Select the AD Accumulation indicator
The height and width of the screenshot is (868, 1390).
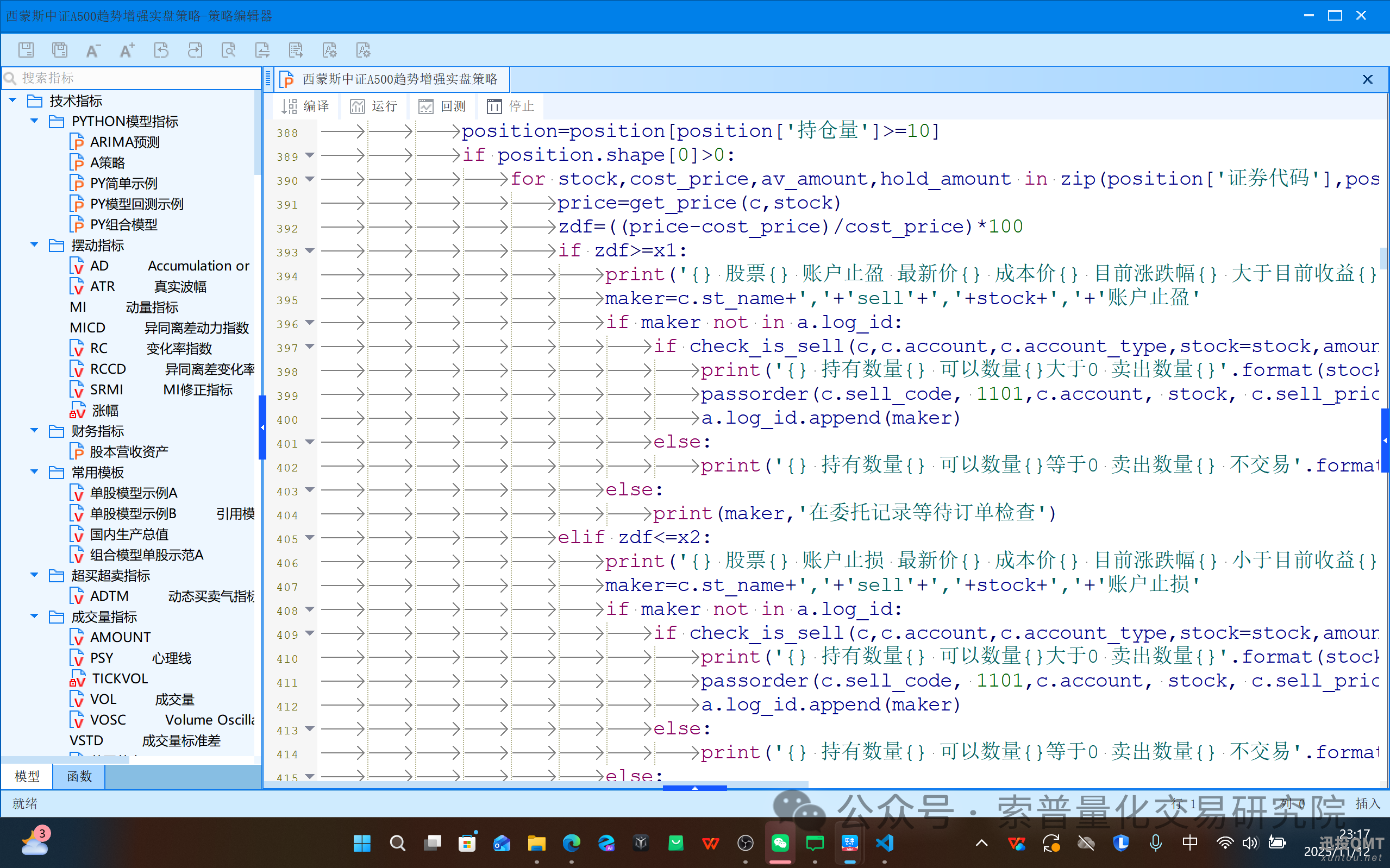tap(100, 265)
